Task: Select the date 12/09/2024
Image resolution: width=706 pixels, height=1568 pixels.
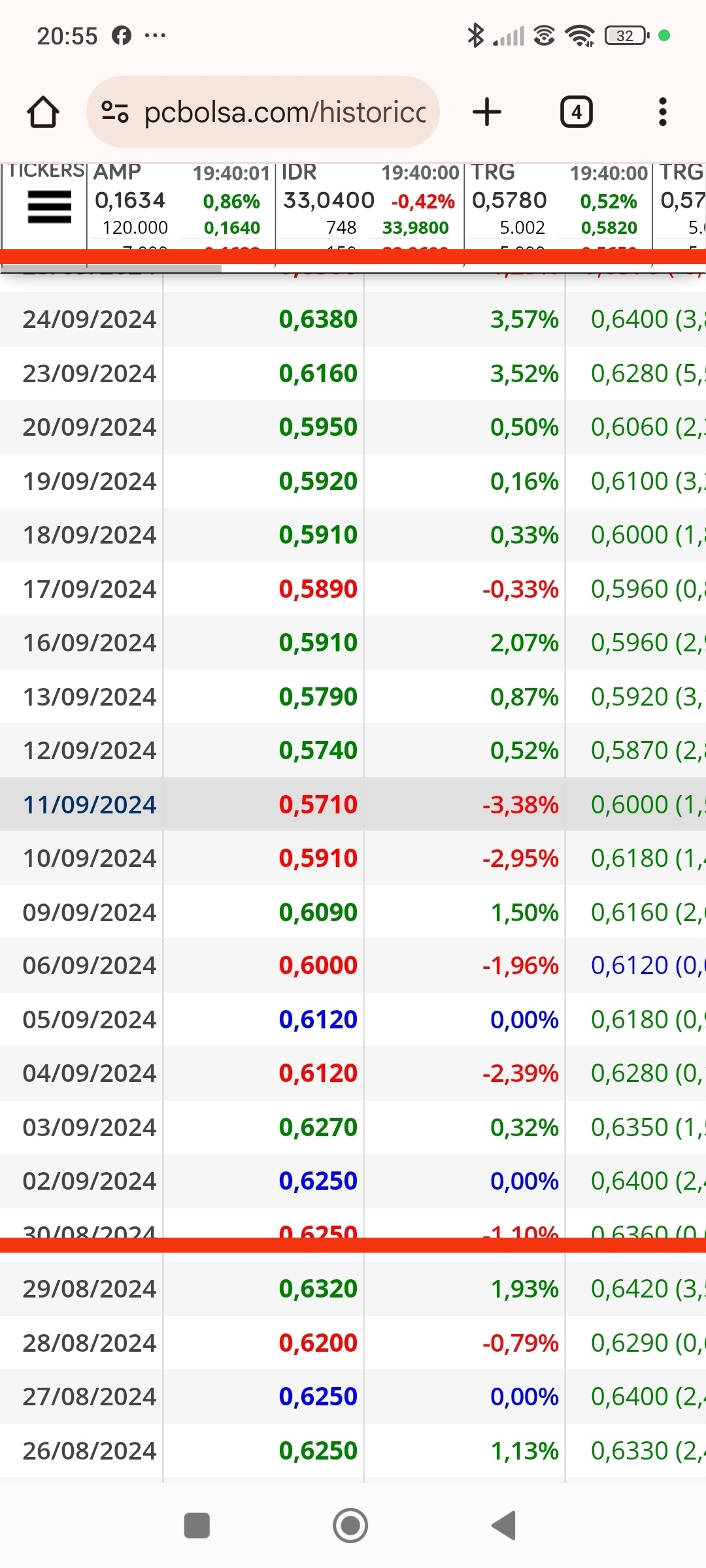Action: (x=90, y=751)
